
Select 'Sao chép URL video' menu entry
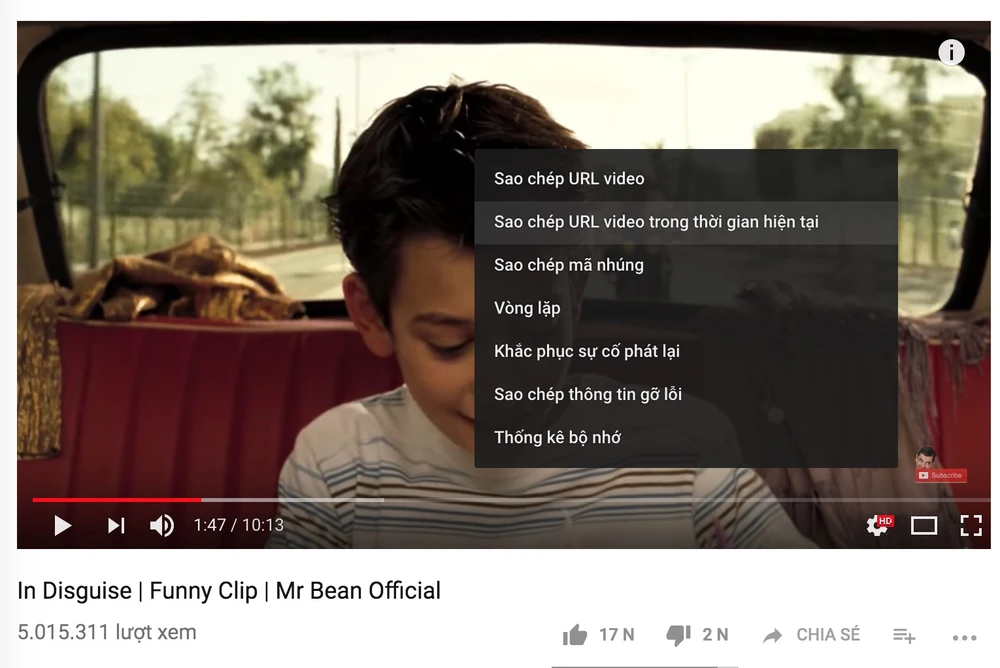[x=686, y=179]
